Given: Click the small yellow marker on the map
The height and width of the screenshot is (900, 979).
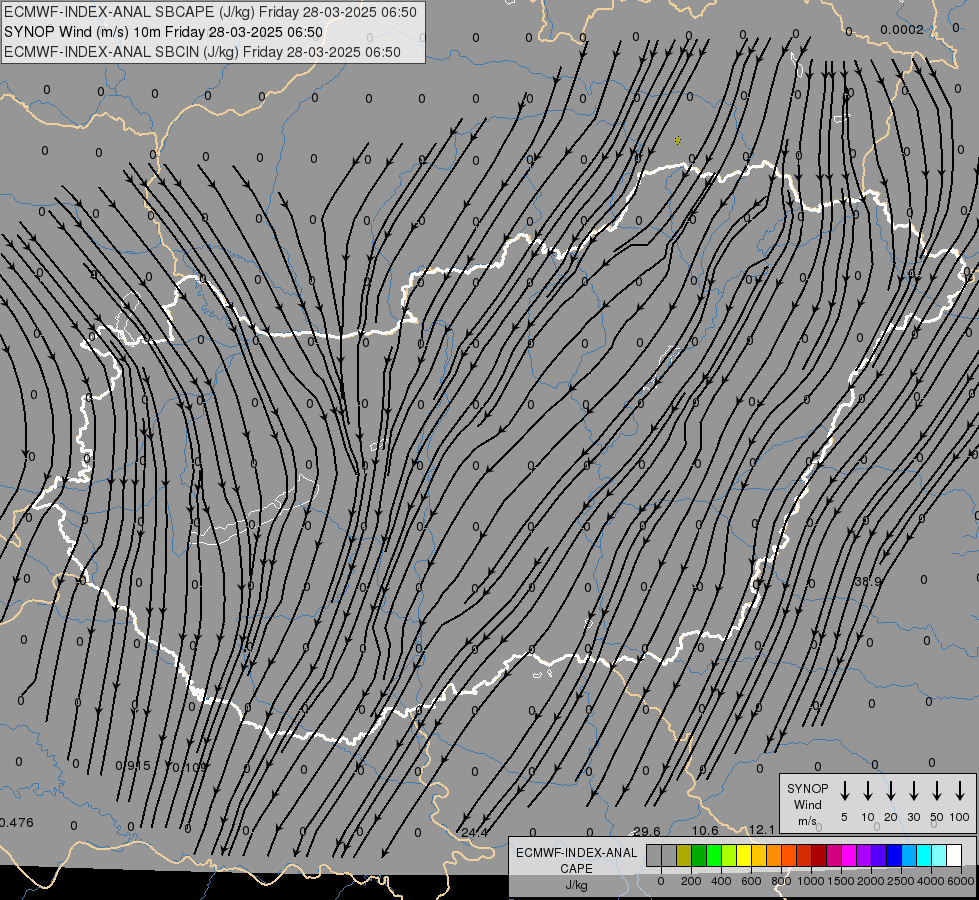Looking at the screenshot, I should coord(677,141).
